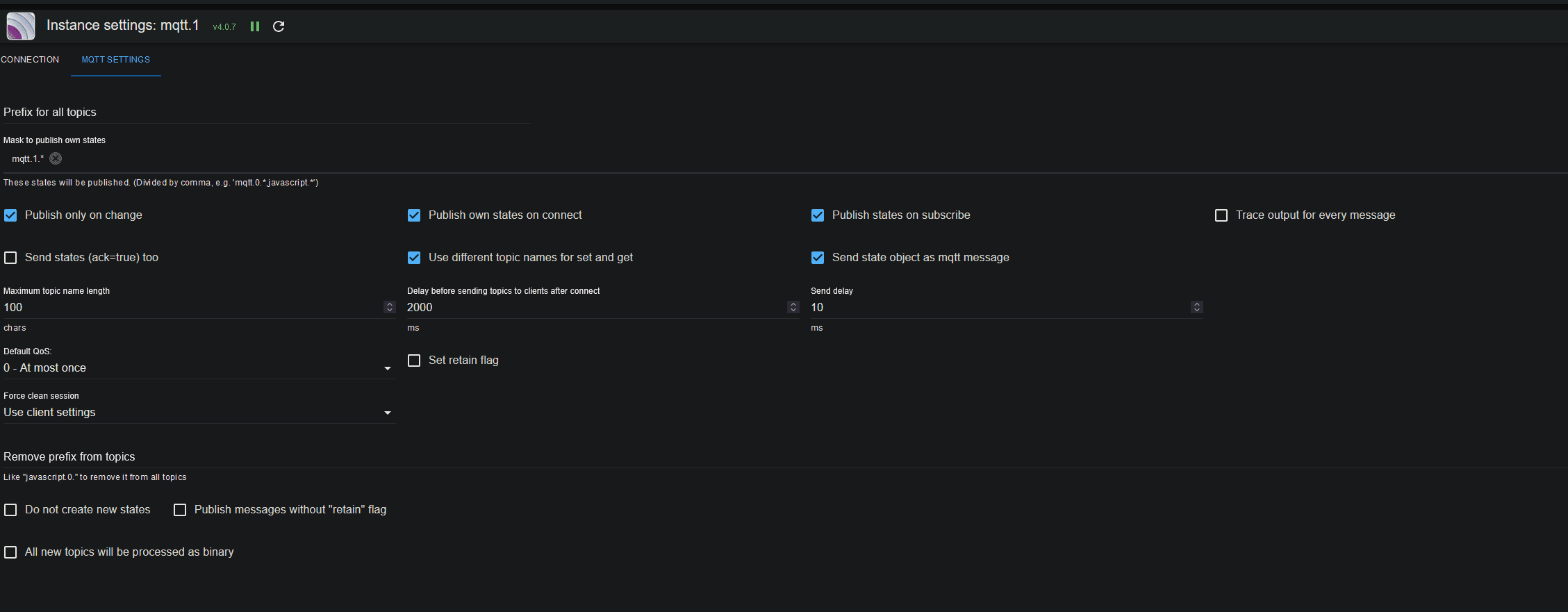Toggle Use different topic names for set and get
This screenshot has width=1568, height=612.
pos(414,258)
